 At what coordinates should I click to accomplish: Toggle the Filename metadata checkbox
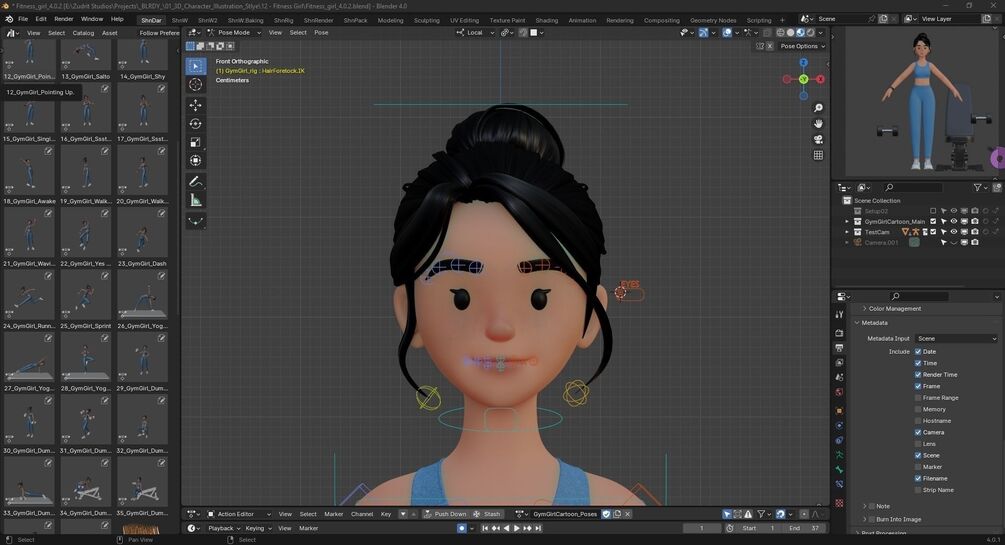(x=918, y=478)
